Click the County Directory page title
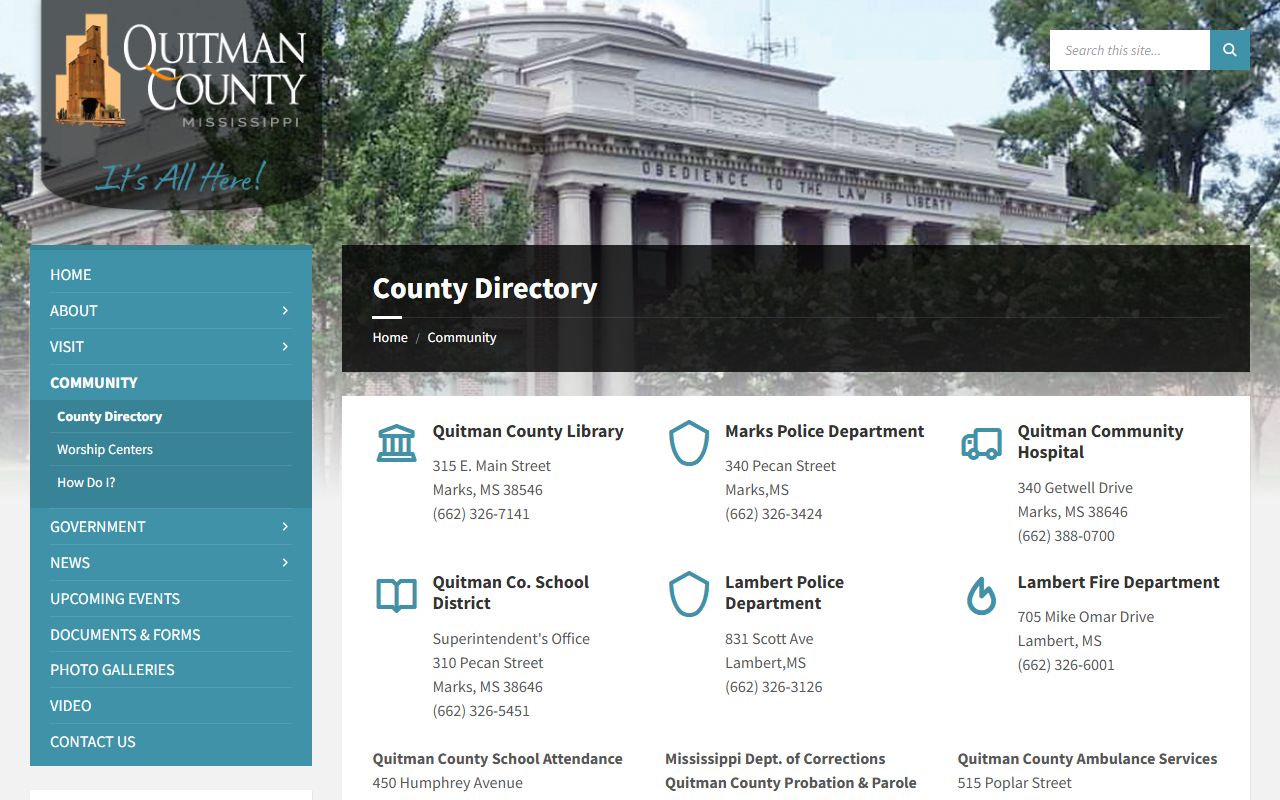Screen dimensions: 1280x800 tap(485, 288)
